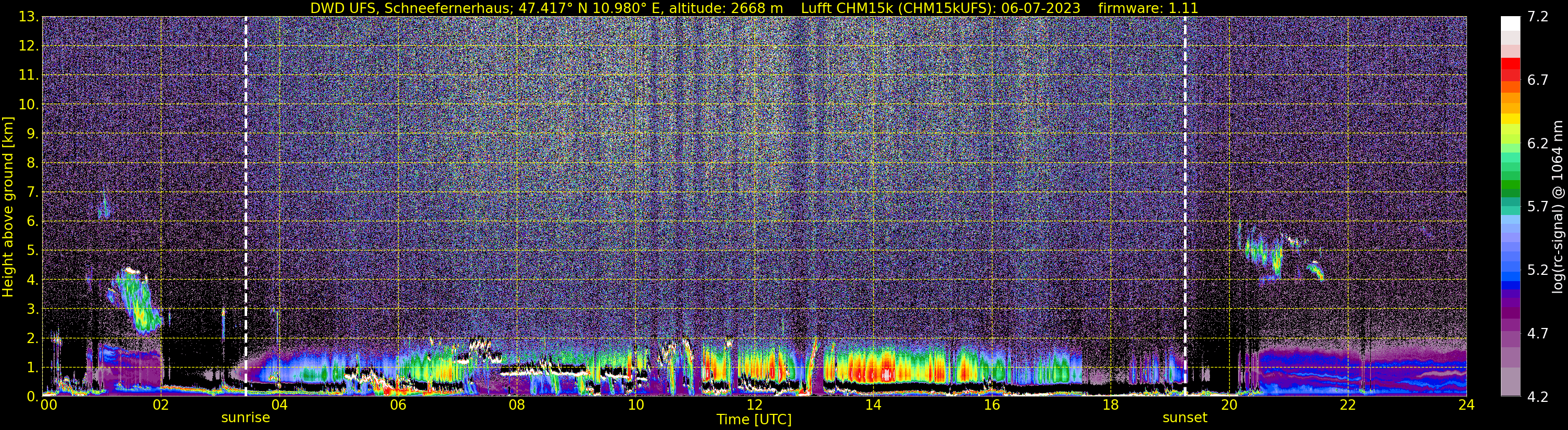Click the time axis tick label "16"
The height and width of the screenshot is (430, 1568).
tap(991, 405)
